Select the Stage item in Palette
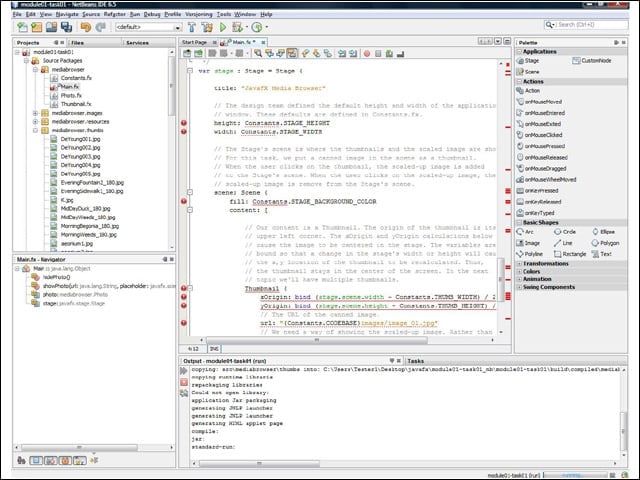This screenshot has width=640, height=480. [528, 60]
